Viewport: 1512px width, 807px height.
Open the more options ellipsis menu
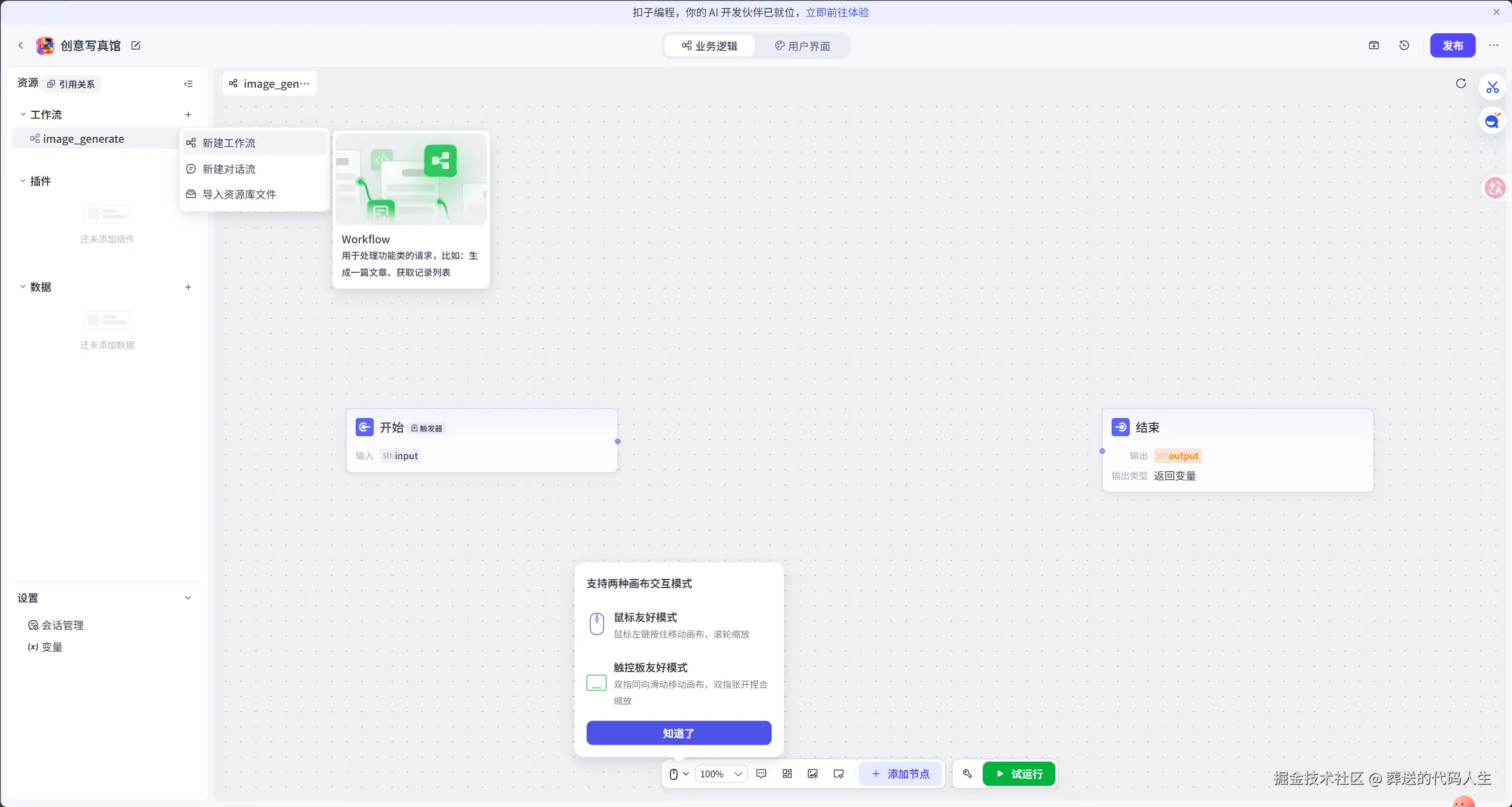(x=1494, y=45)
